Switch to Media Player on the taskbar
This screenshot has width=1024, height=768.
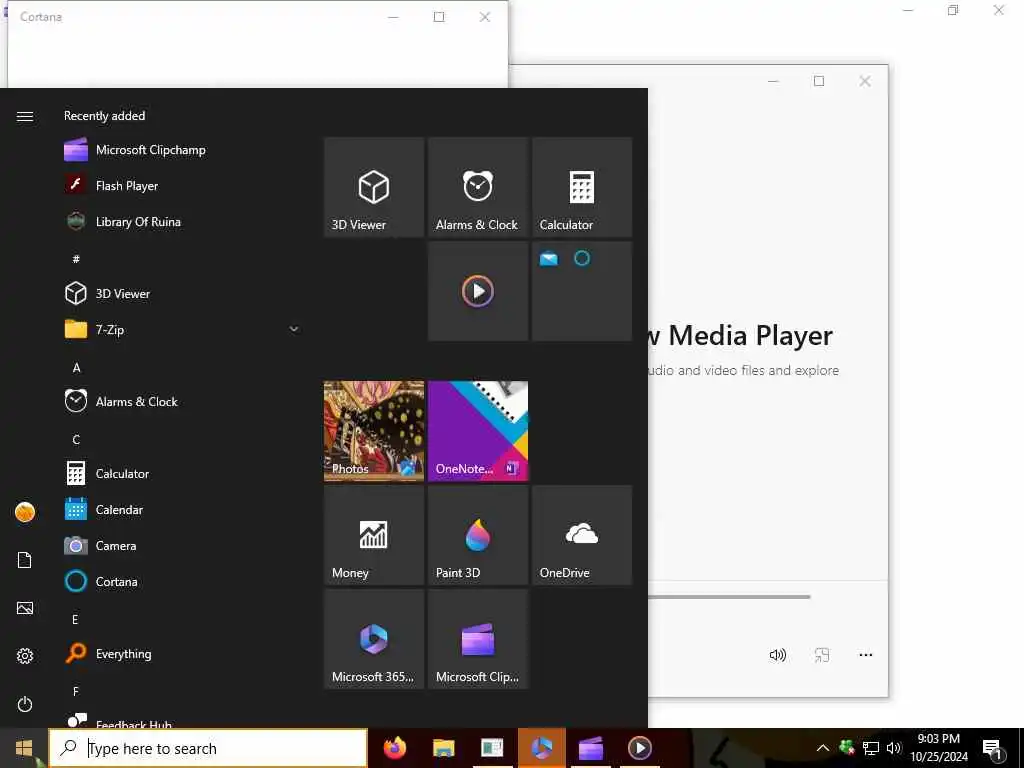click(x=639, y=748)
